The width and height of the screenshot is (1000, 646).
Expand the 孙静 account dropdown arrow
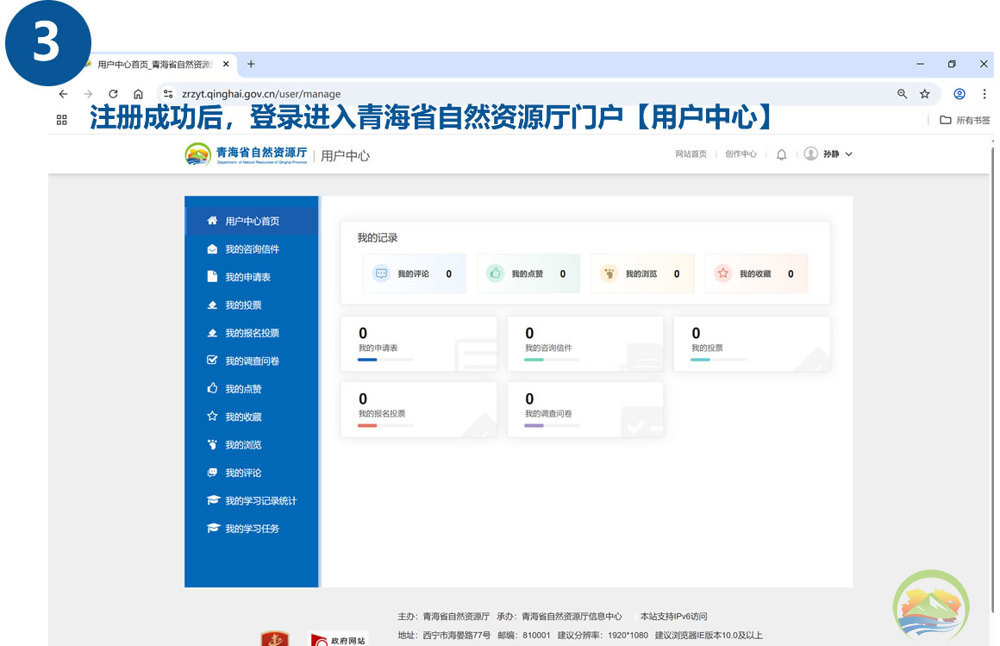pyautogui.click(x=849, y=154)
